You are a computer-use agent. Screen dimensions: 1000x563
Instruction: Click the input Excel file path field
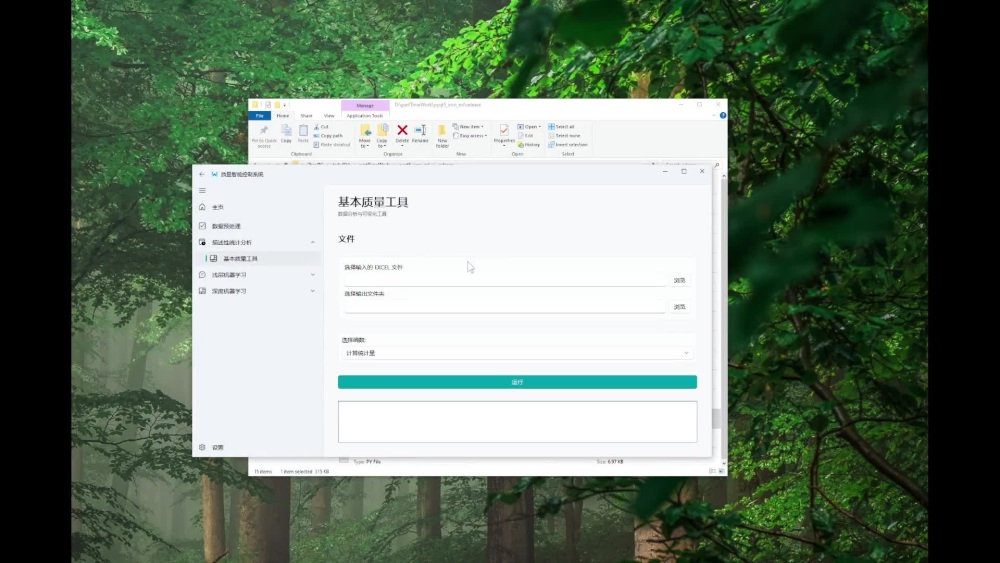pyautogui.click(x=505, y=279)
